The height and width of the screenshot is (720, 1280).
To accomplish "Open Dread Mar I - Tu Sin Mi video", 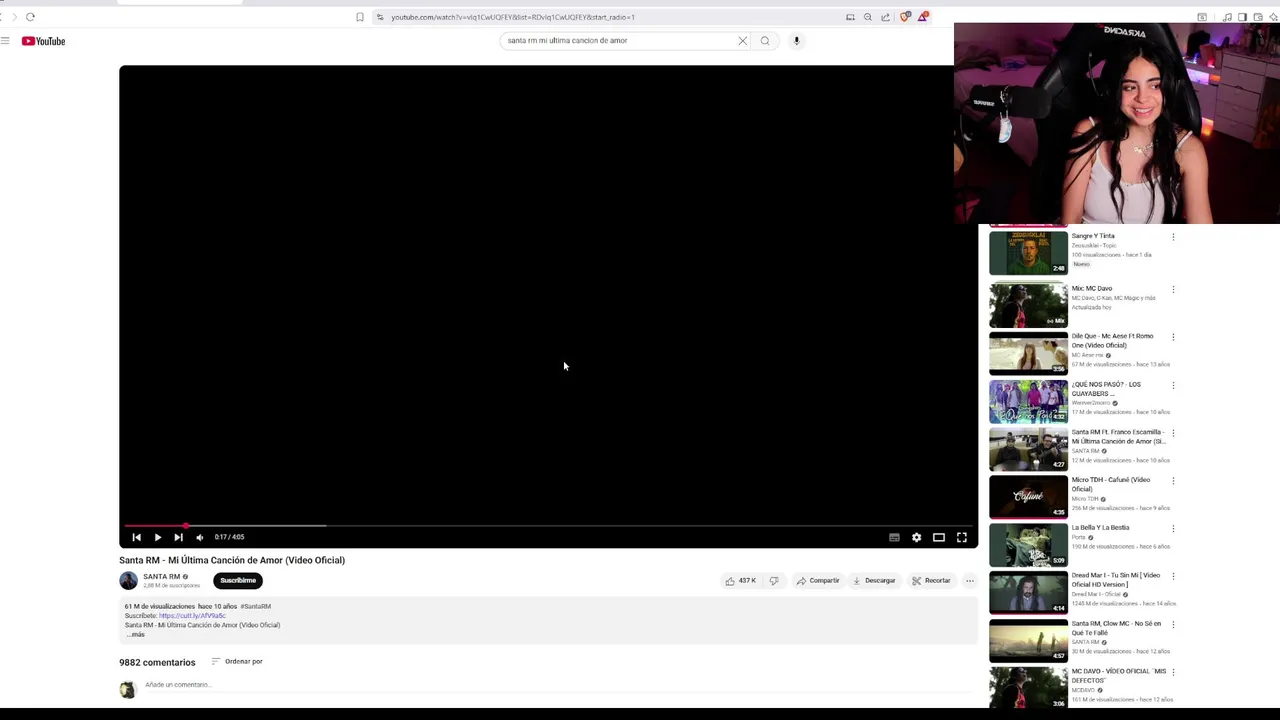I will (x=1028, y=593).
